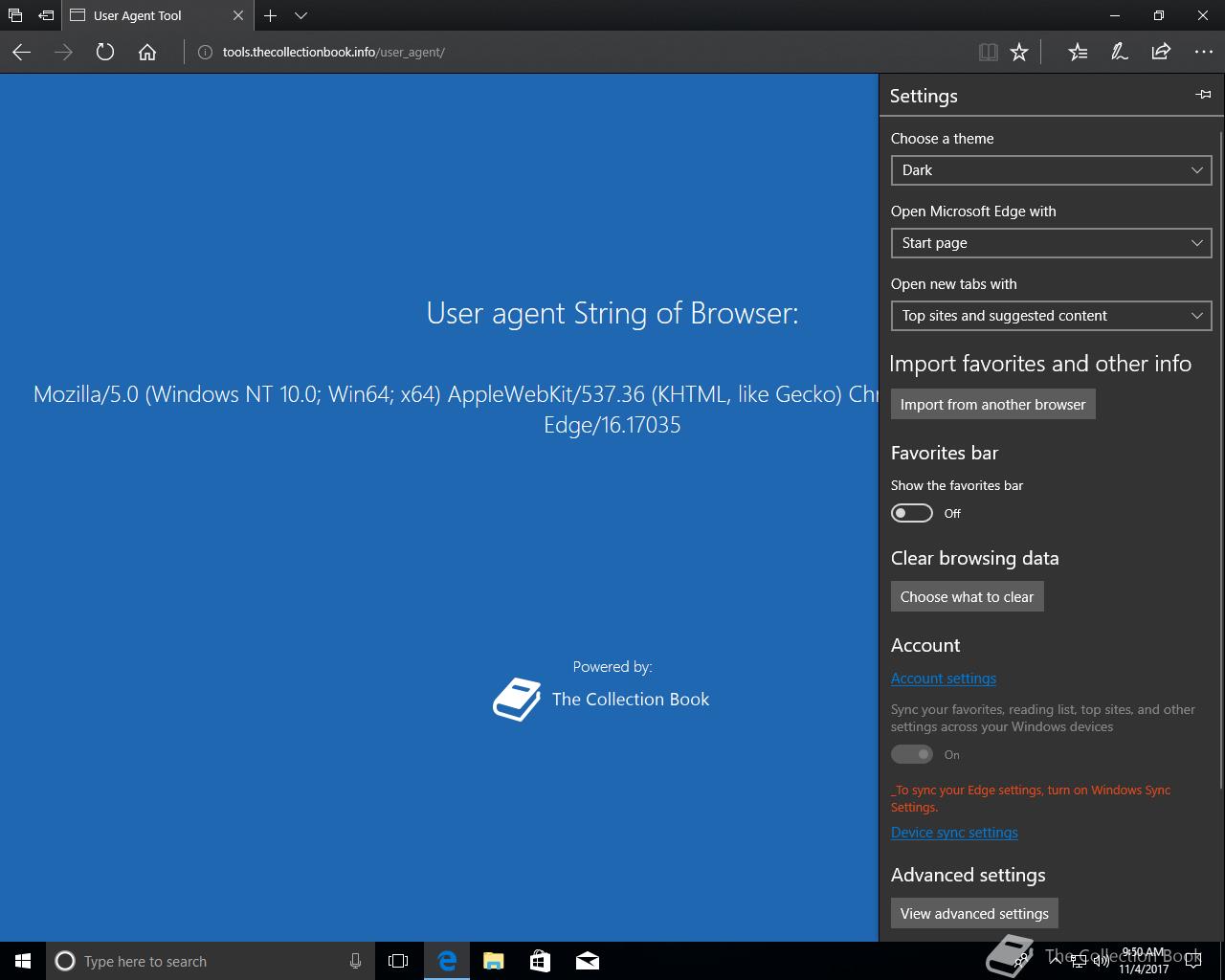Viewport: 1225px width, 980px height.
Task: Click The Collection Book logo link
Action: coord(601,700)
